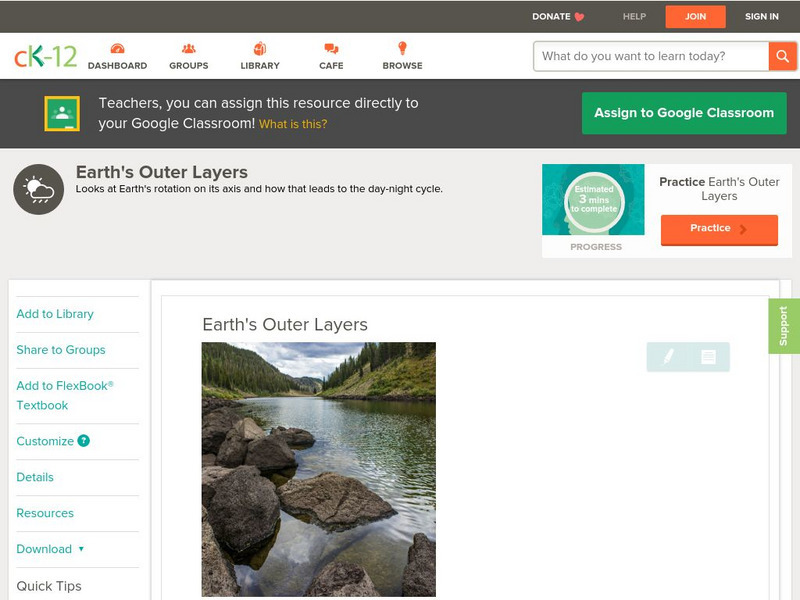Screen dimensions: 800x600
Task: Open the CK-12 logo home link
Action: [x=45, y=56]
